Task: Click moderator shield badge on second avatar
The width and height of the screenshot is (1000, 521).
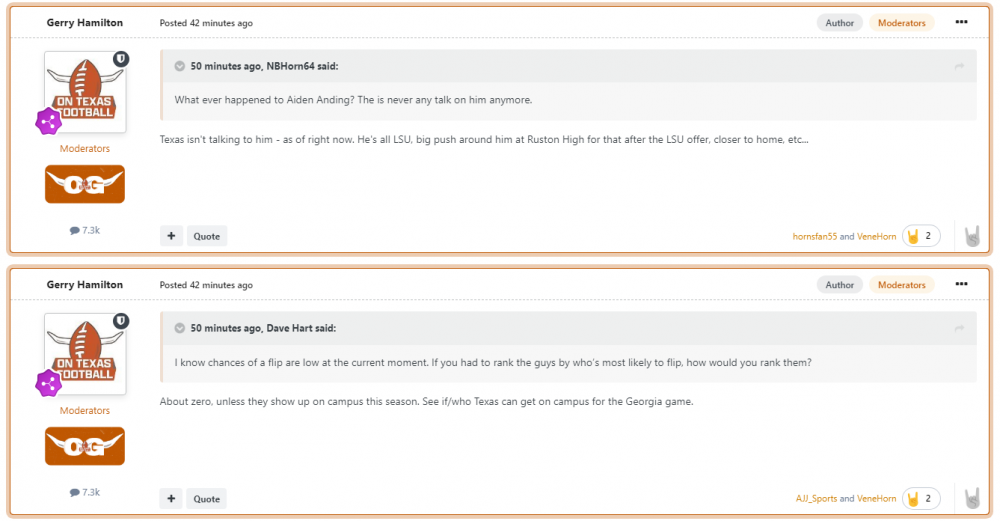Action: (121, 321)
